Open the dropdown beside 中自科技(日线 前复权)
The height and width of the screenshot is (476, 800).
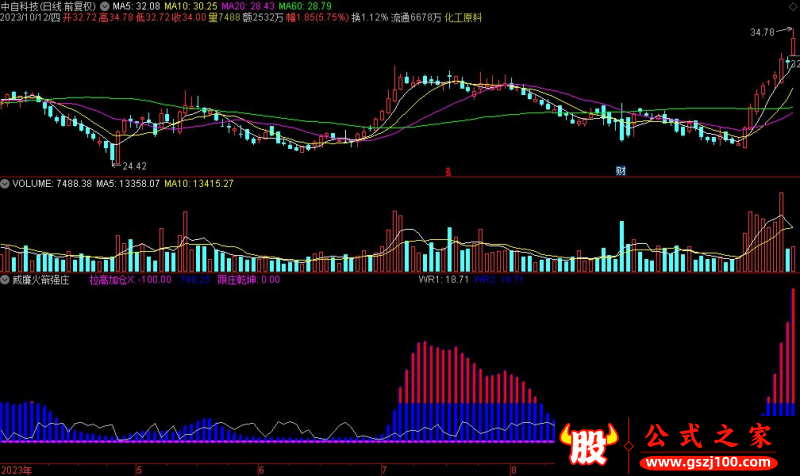click(x=105, y=7)
